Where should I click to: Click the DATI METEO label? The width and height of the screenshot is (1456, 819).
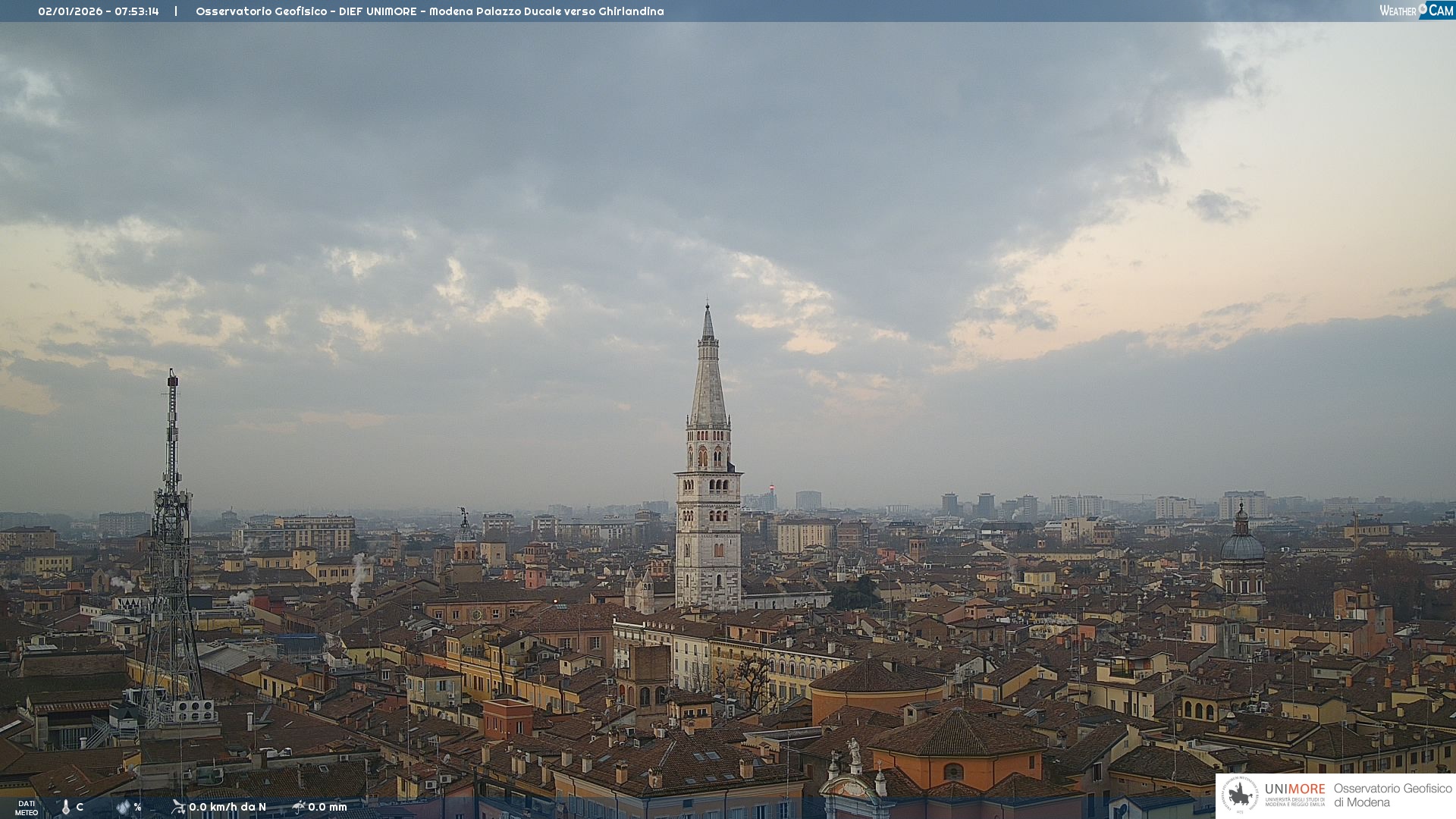(27, 808)
